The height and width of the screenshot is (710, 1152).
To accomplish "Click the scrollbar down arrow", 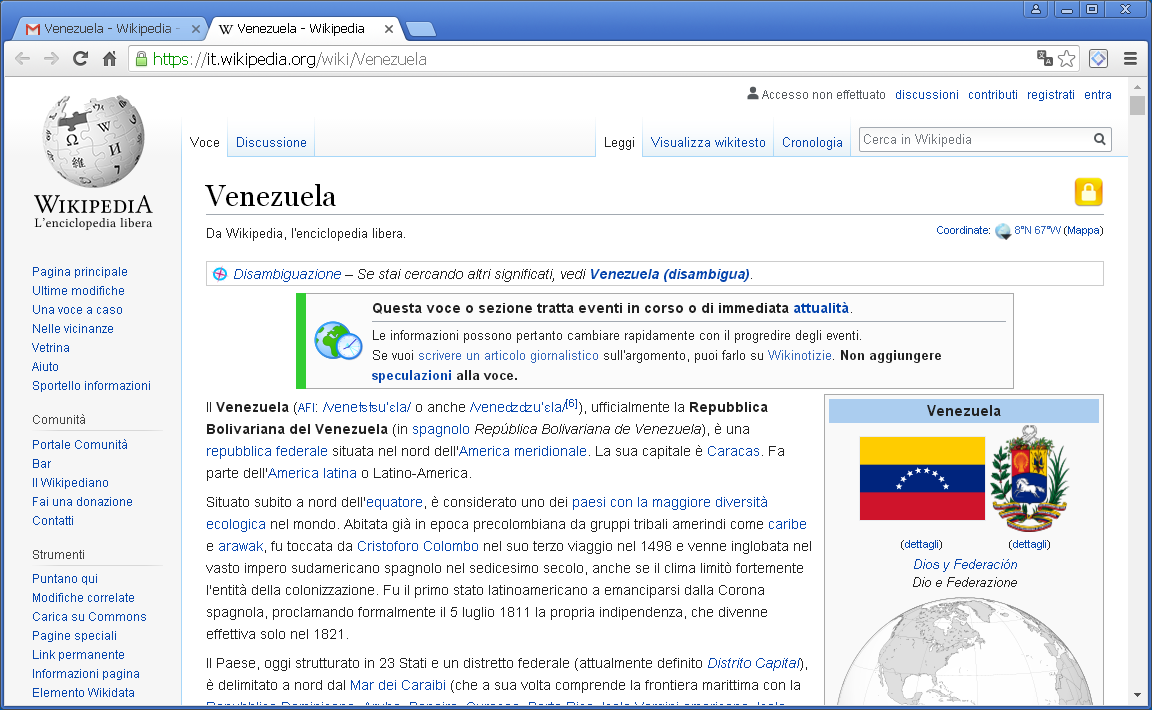I will pyautogui.click(x=1137, y=695).
